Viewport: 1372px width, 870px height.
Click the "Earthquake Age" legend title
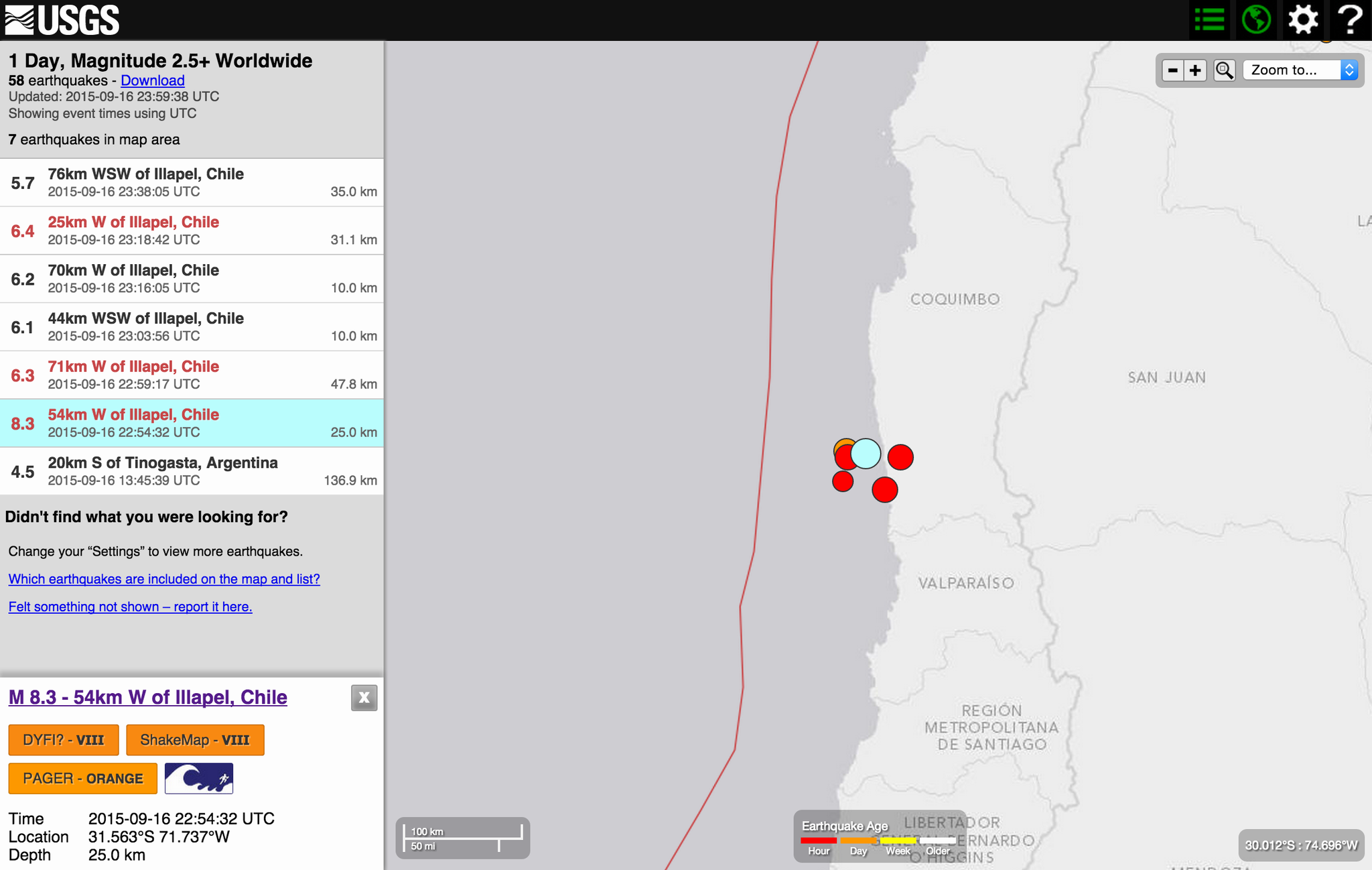coord(845,826)
